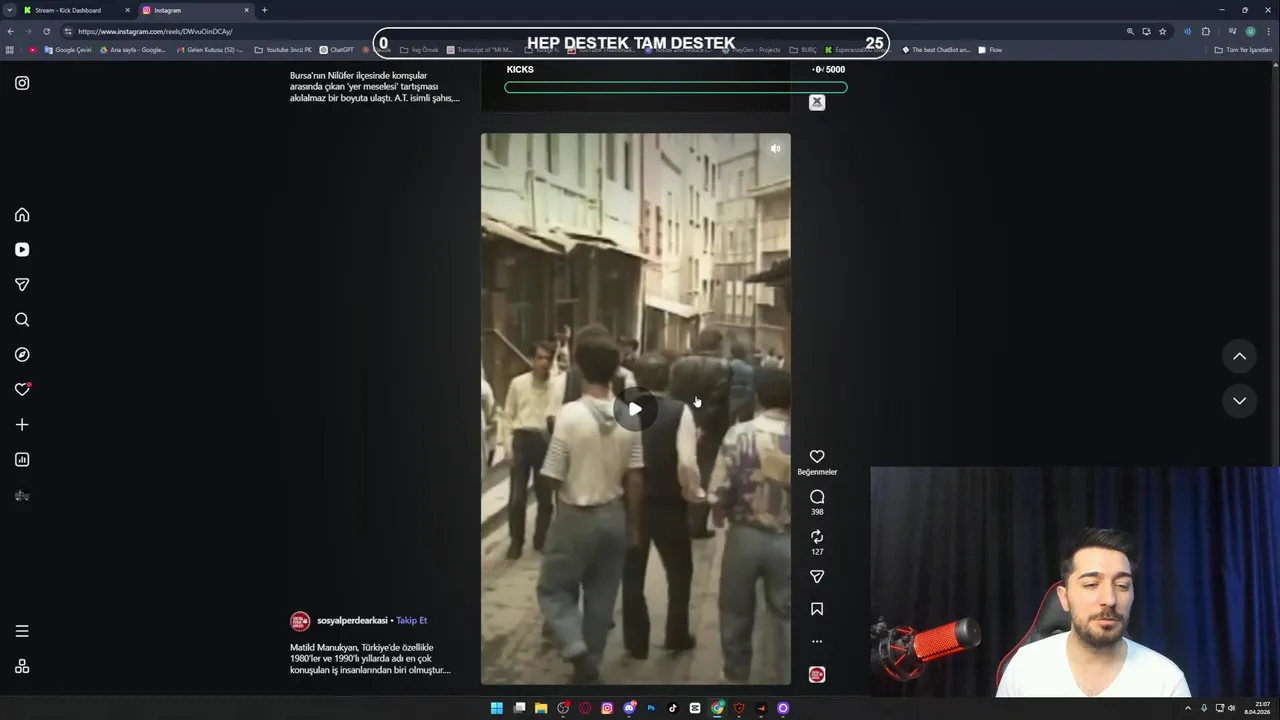
Task: Expand the Matild Manukyan caption text
Action: [x=370, y=659]
